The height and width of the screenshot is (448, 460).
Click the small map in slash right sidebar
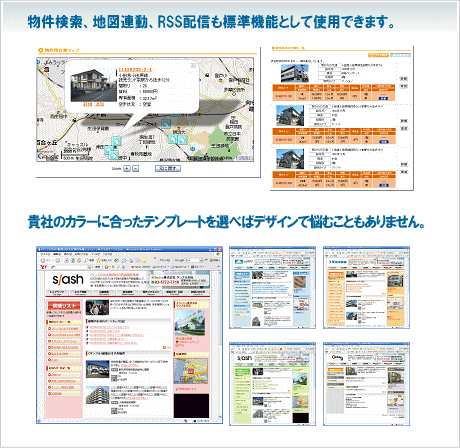pos(191,371)
